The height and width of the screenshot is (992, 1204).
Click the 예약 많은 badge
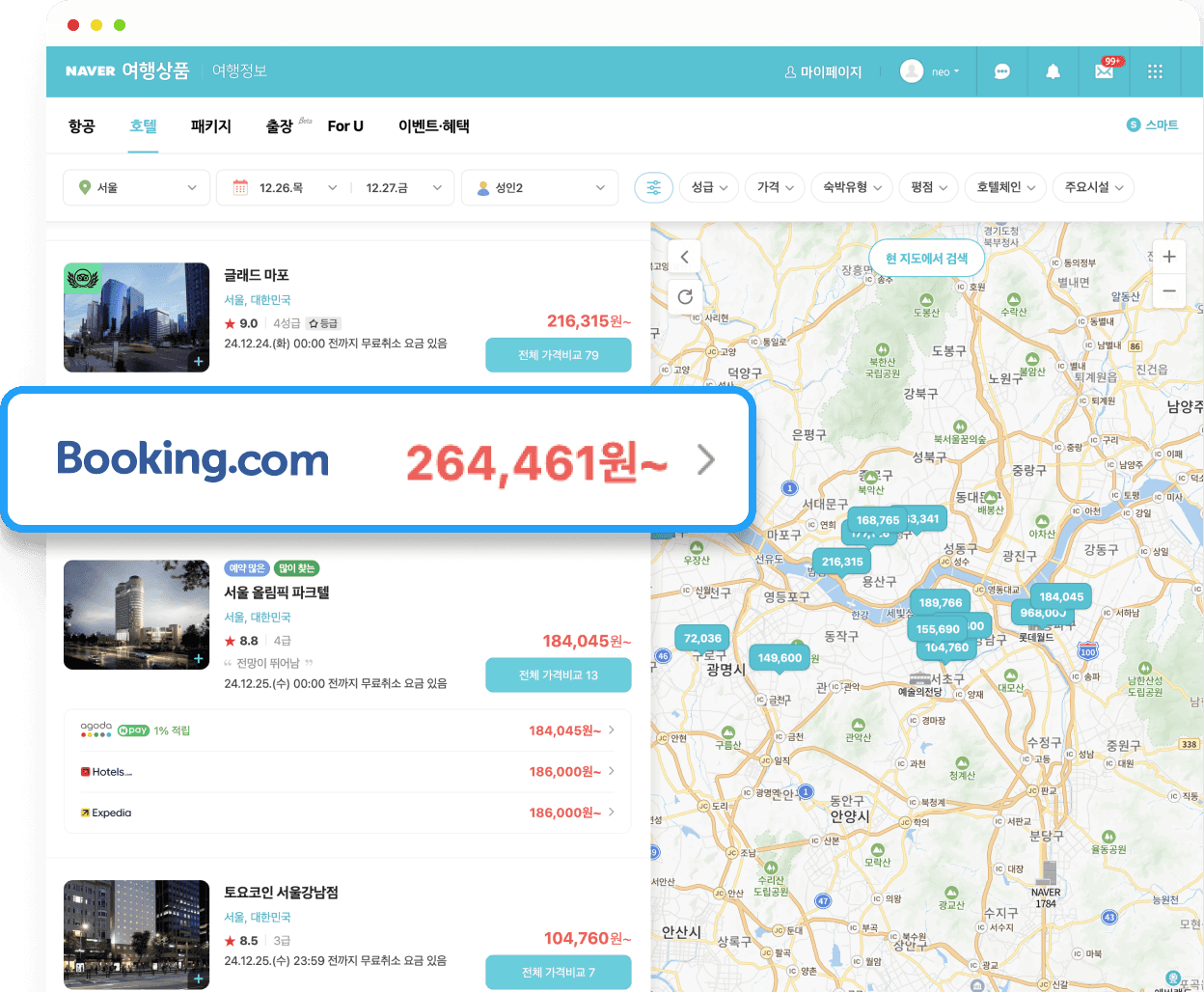point(247,568)
